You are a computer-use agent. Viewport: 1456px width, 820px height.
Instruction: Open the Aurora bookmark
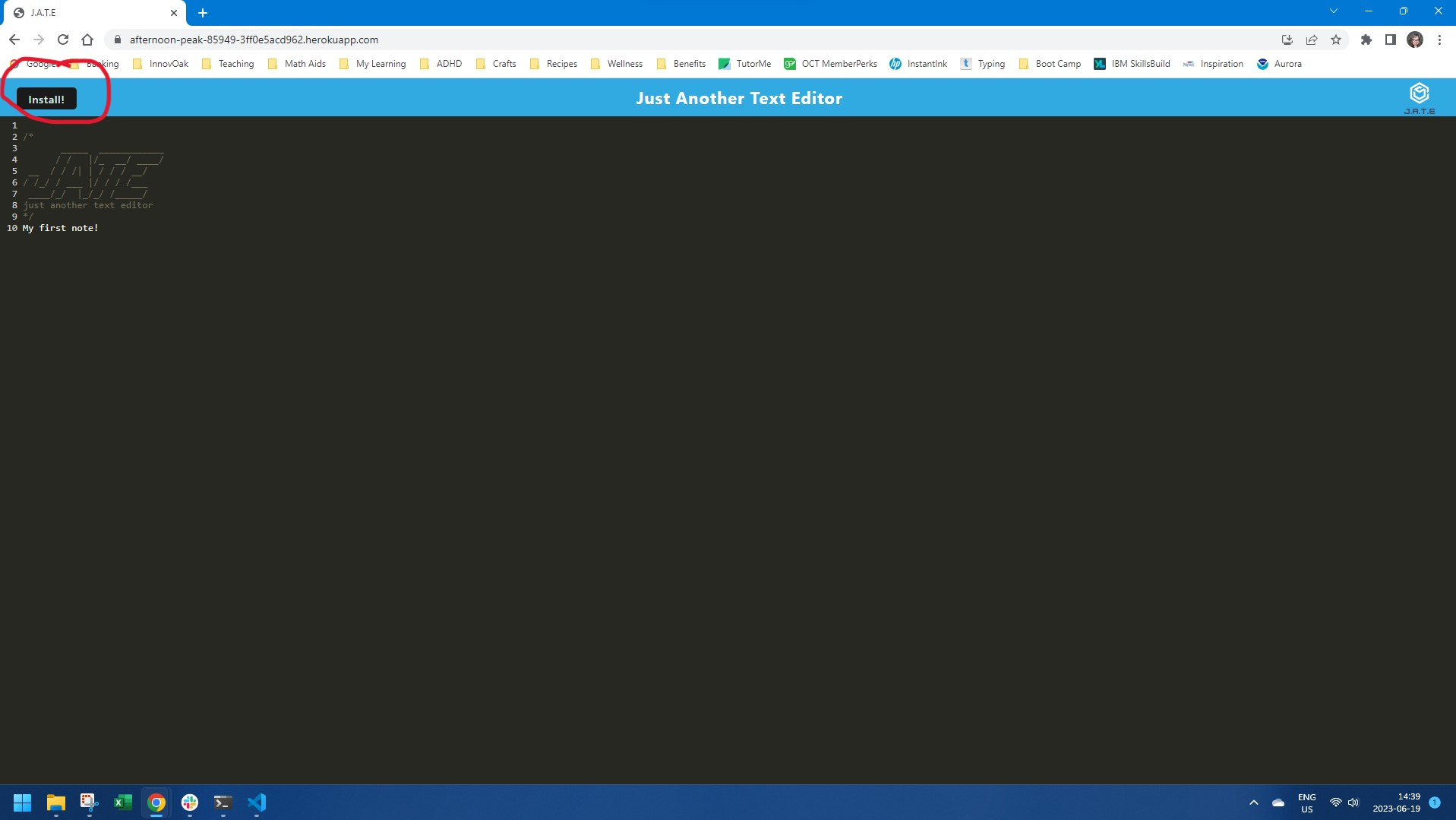click(1281, 64)
